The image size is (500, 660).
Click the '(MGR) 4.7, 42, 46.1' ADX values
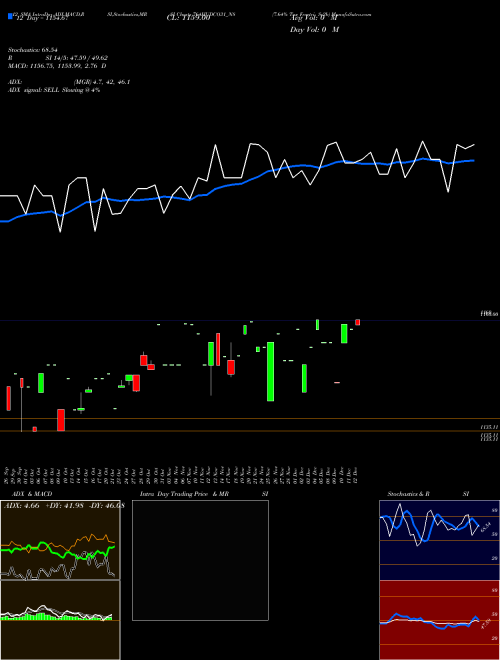click(102, 82)
